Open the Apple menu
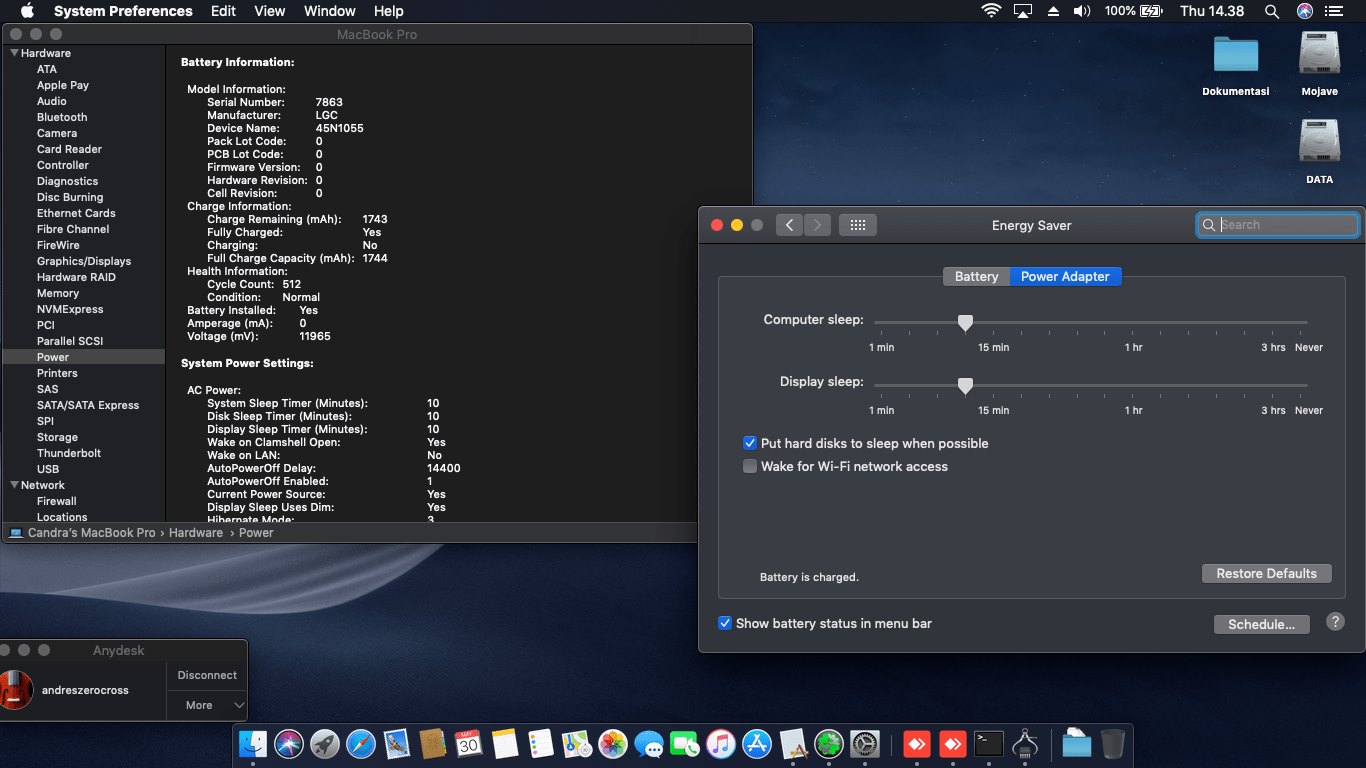Screen dimensions: 1366x768 (x=27, y=11)
